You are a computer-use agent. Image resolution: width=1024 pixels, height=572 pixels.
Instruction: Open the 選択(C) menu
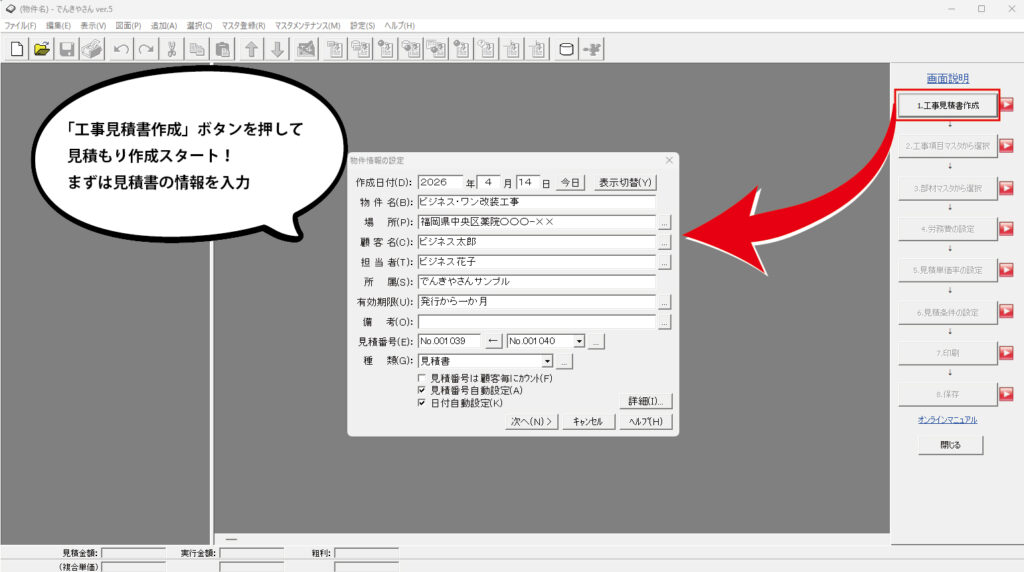pos(199,25)
